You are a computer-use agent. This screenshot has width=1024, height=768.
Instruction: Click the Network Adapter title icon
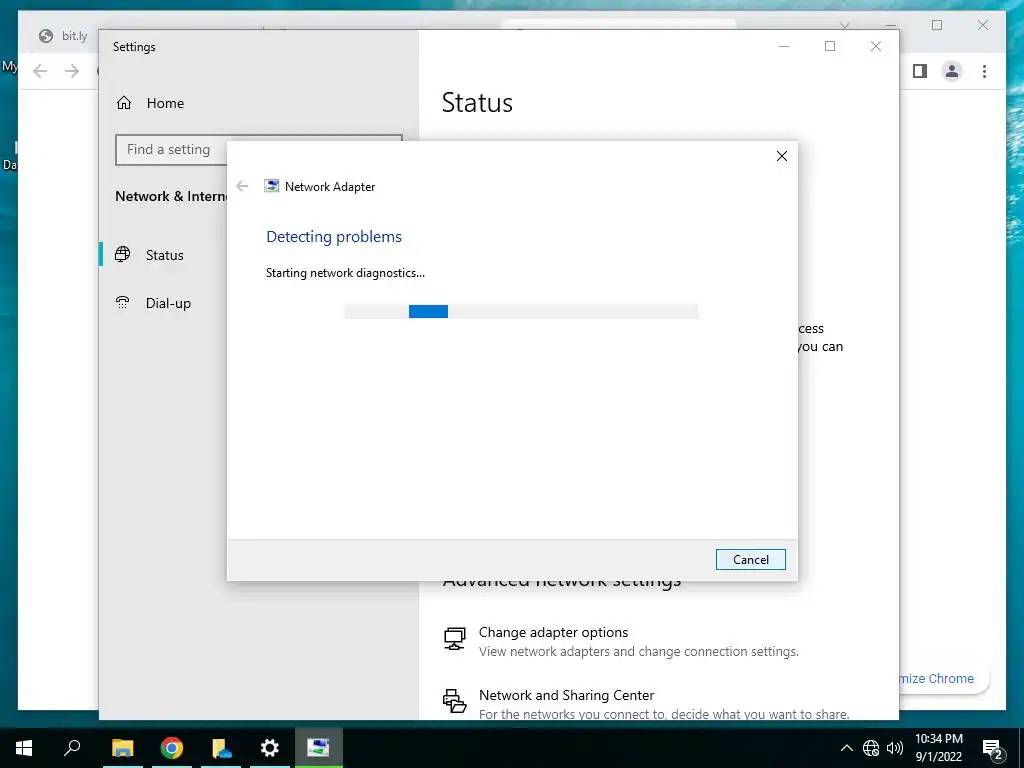[271, 186]
